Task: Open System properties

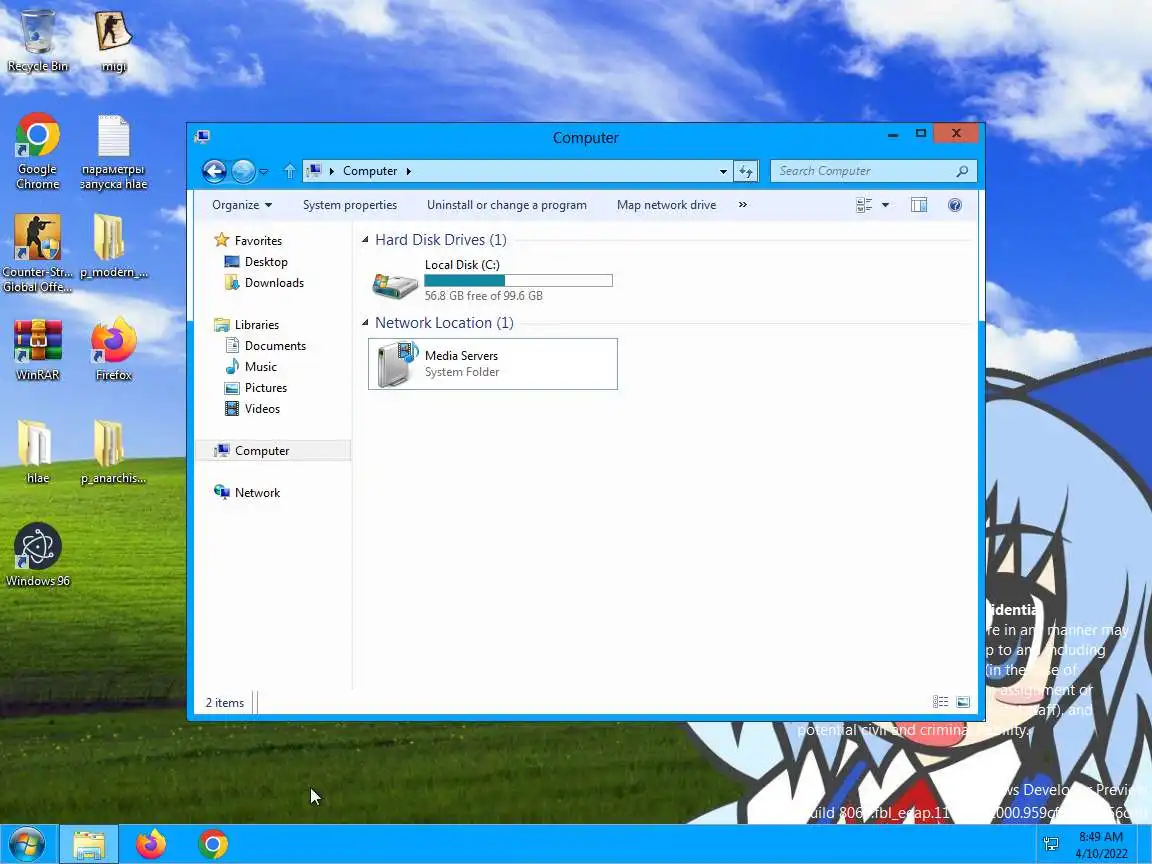Action: coord(350,205)
